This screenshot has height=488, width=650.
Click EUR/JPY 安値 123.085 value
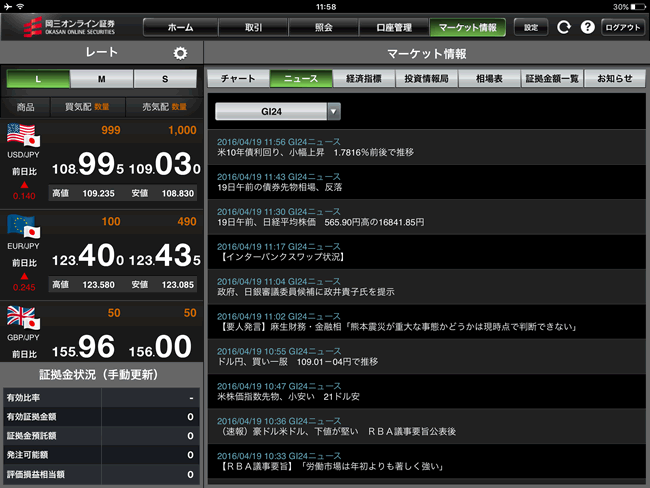coord(178,285)
